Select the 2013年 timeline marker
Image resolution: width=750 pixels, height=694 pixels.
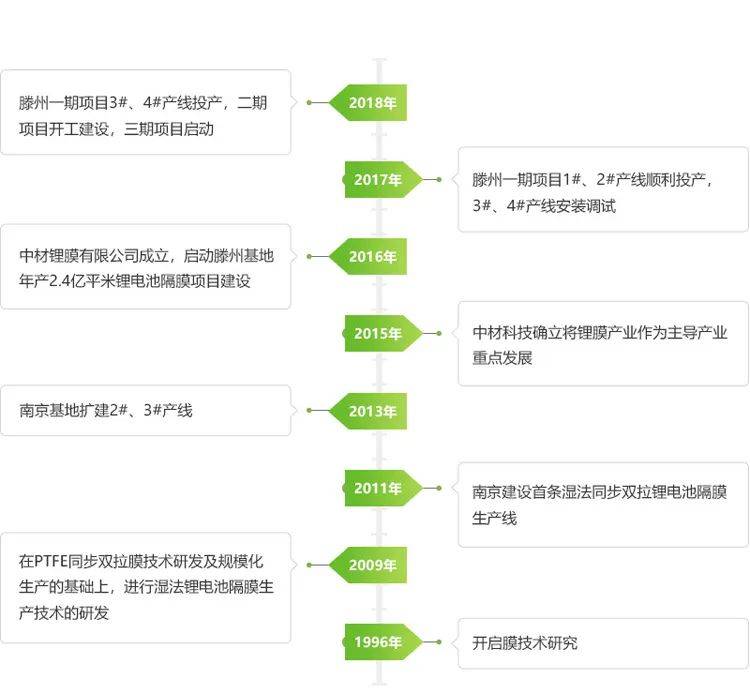point(368,411)
